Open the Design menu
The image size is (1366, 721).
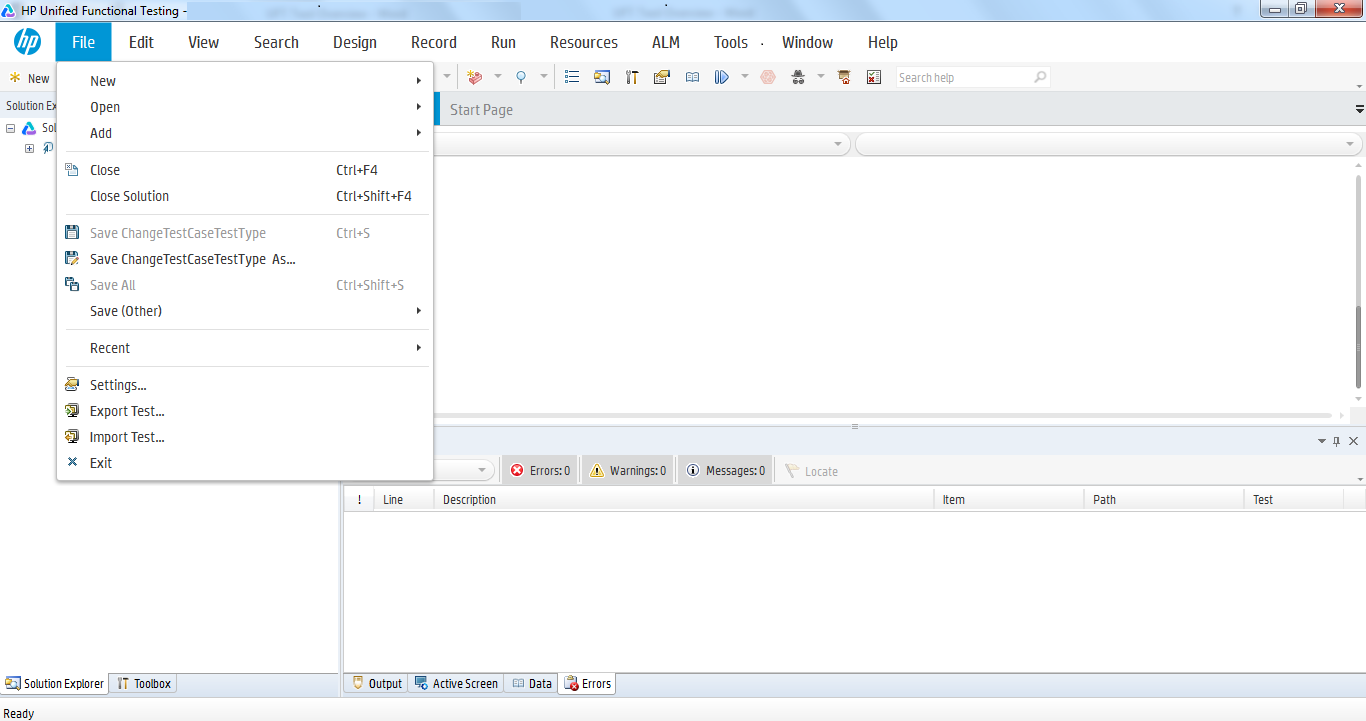pyautogui.click(x=355, y=42)
